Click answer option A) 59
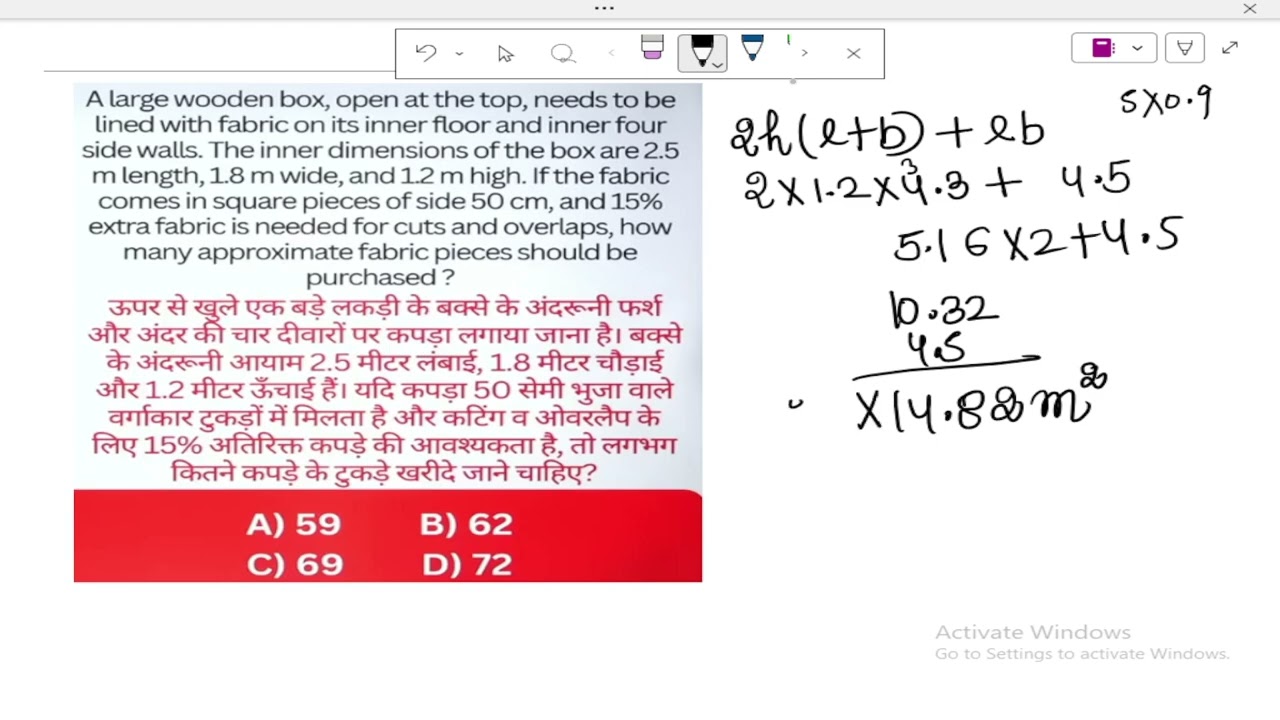The width and height of the screenshot is (1280, 720). click(x=293, y=524)
